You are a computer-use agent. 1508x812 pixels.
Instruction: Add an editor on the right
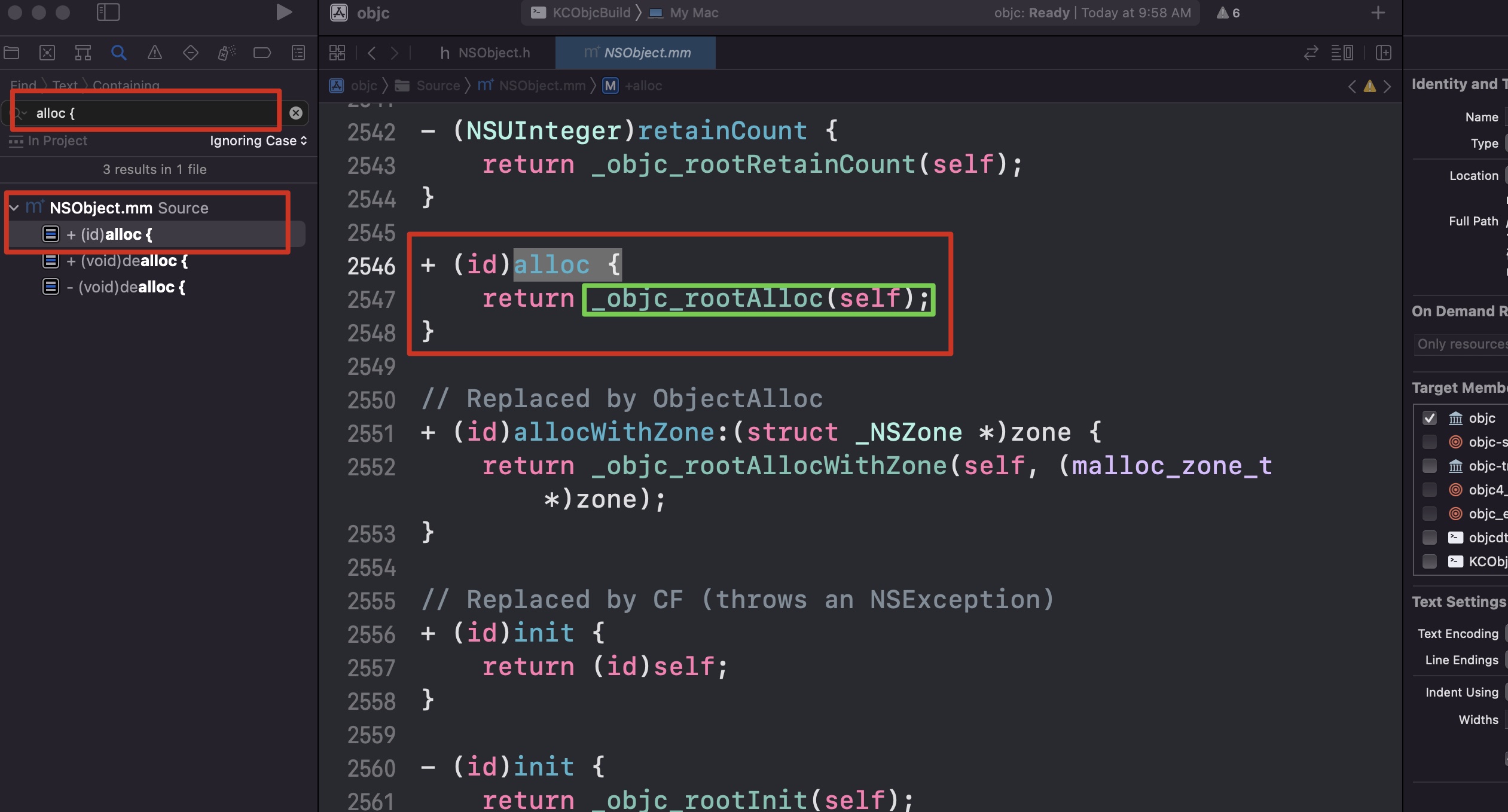coord(1384,53)
